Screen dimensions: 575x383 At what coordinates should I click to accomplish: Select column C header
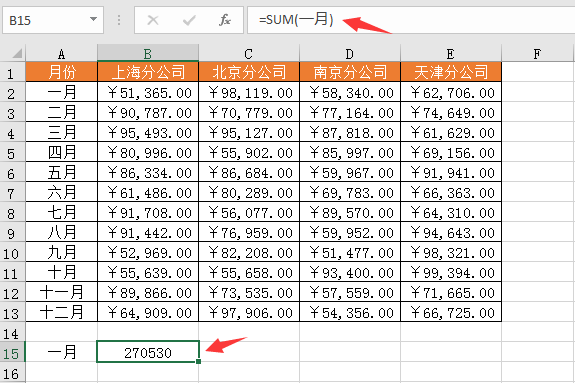(x=249, y=54)
